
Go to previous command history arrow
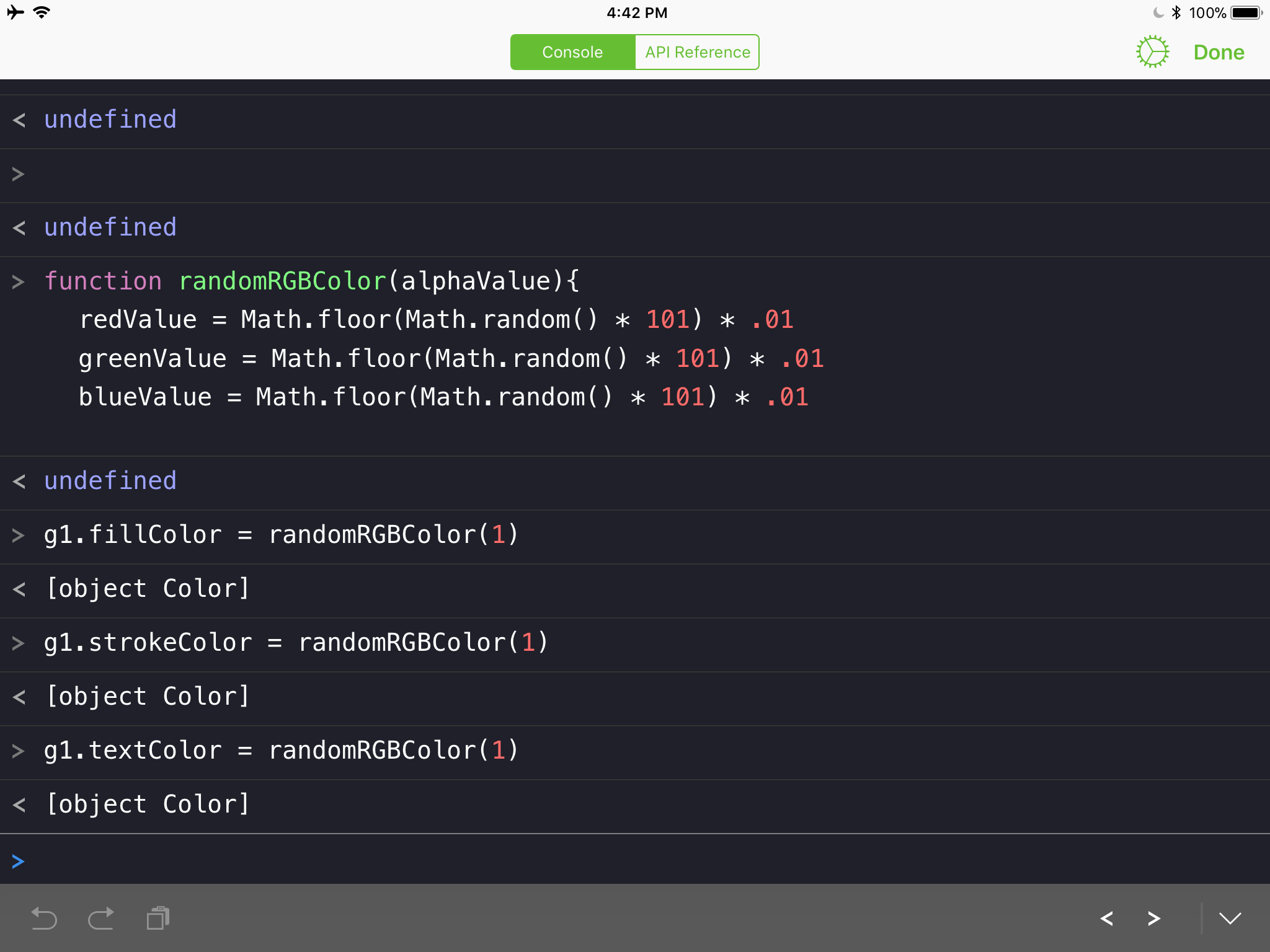coord(1107,918)
